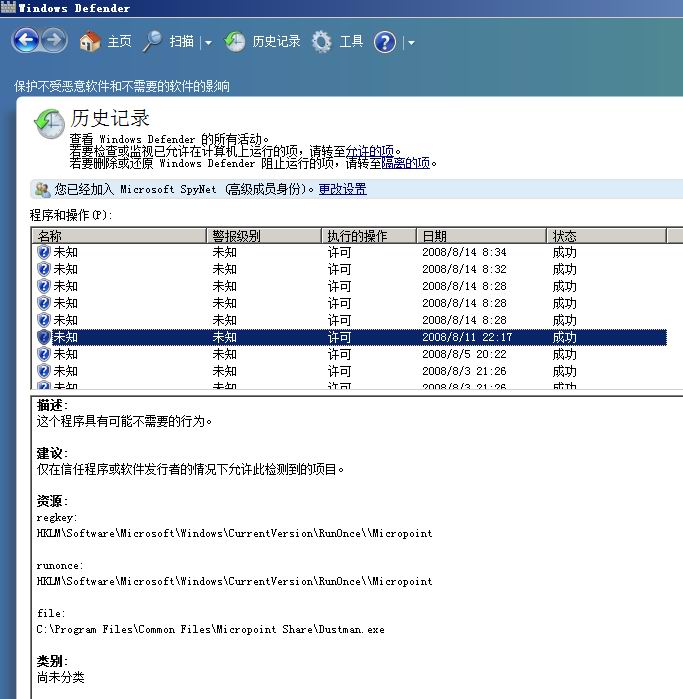Click the 尚未分类 category value
The image size is (683, 699).
[x=61, y=678]
